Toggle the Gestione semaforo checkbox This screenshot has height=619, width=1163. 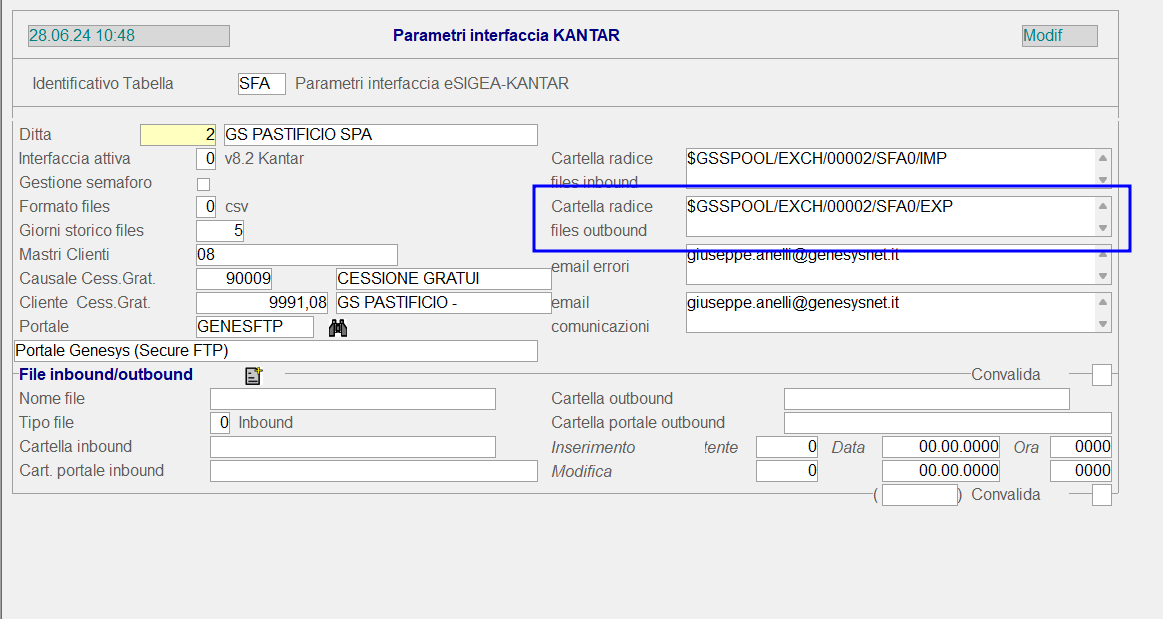coord(204,183)
